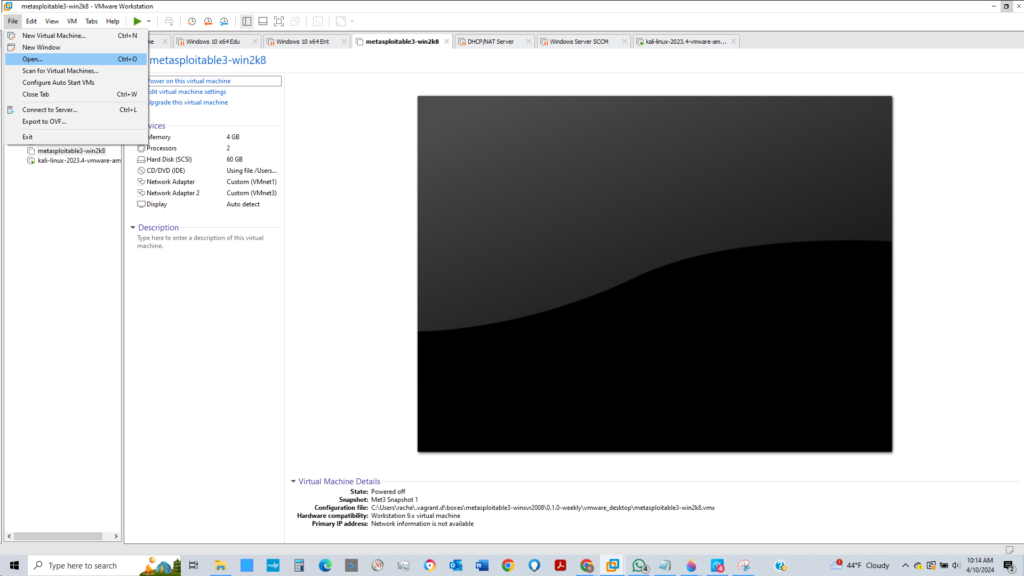Open Word from the taskbar
Image resolution: width=1024 pixels, height=576 pixels.
click(x=482, y=566)
